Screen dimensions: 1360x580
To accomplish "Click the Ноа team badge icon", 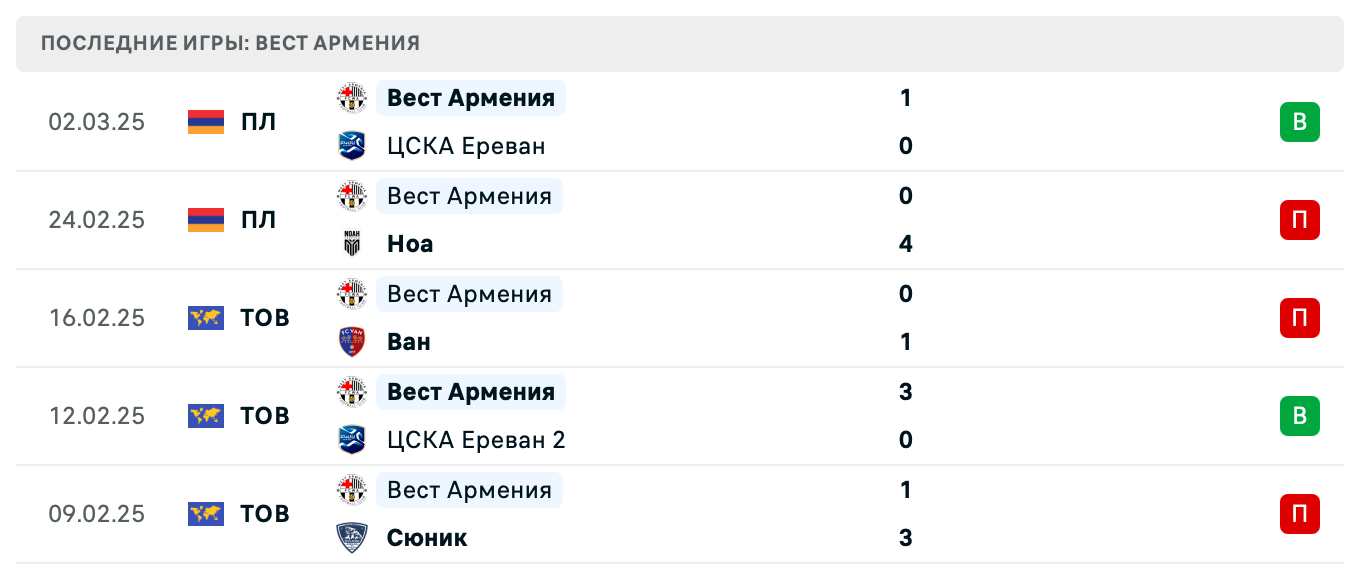I will pyautogui.click(x=352, y=243).
